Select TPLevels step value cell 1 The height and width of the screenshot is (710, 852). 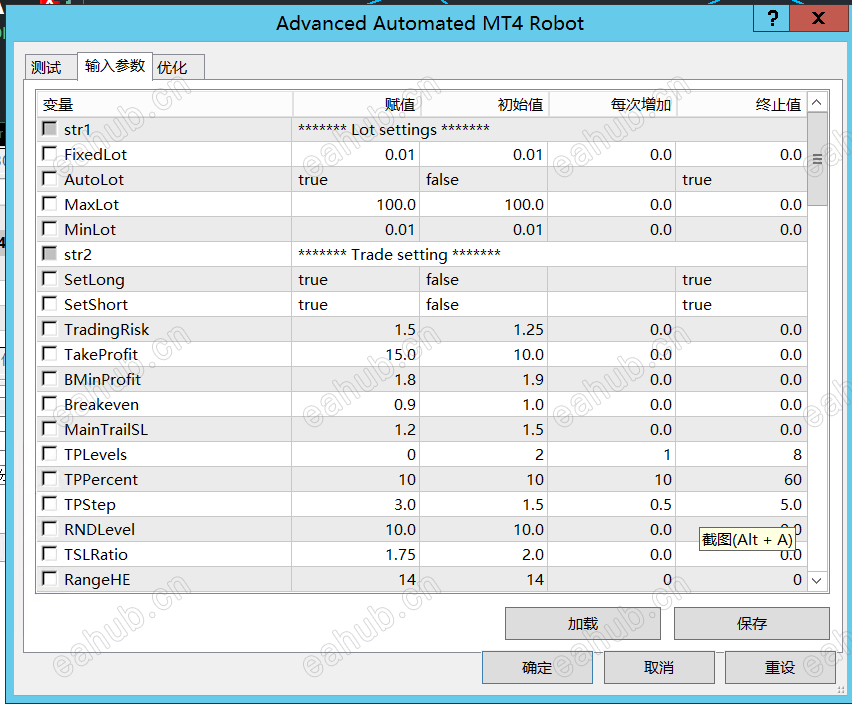click(612, 454)
